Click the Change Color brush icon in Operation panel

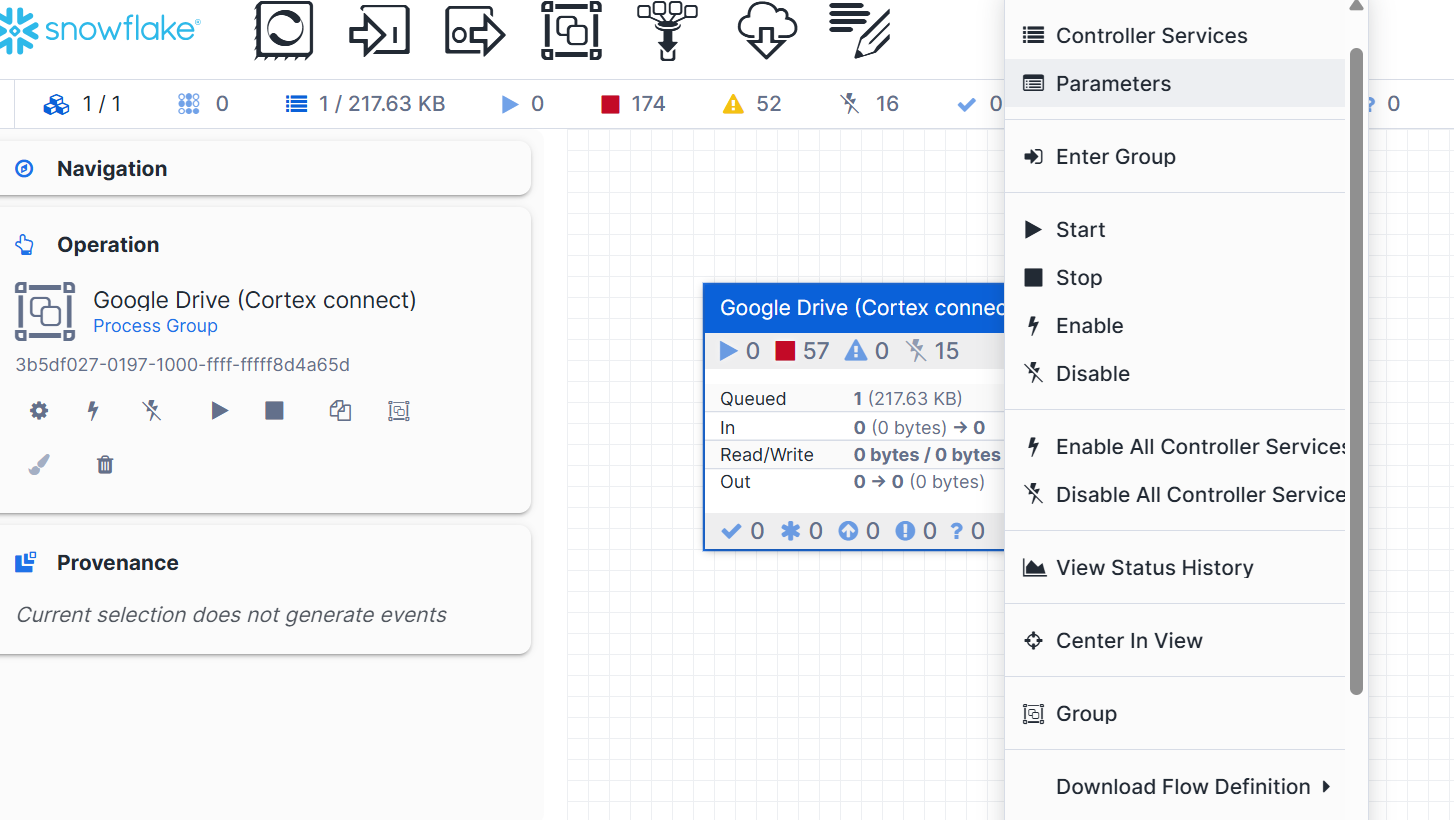(x=38, y=464)
